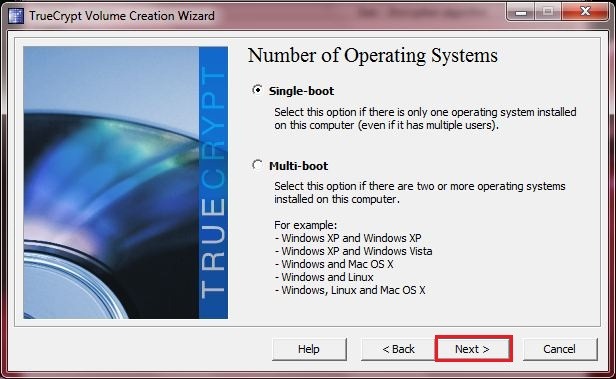Click the Multi-boot description paragraph
This screenshot has height=379, width=616.
[420, 192]
